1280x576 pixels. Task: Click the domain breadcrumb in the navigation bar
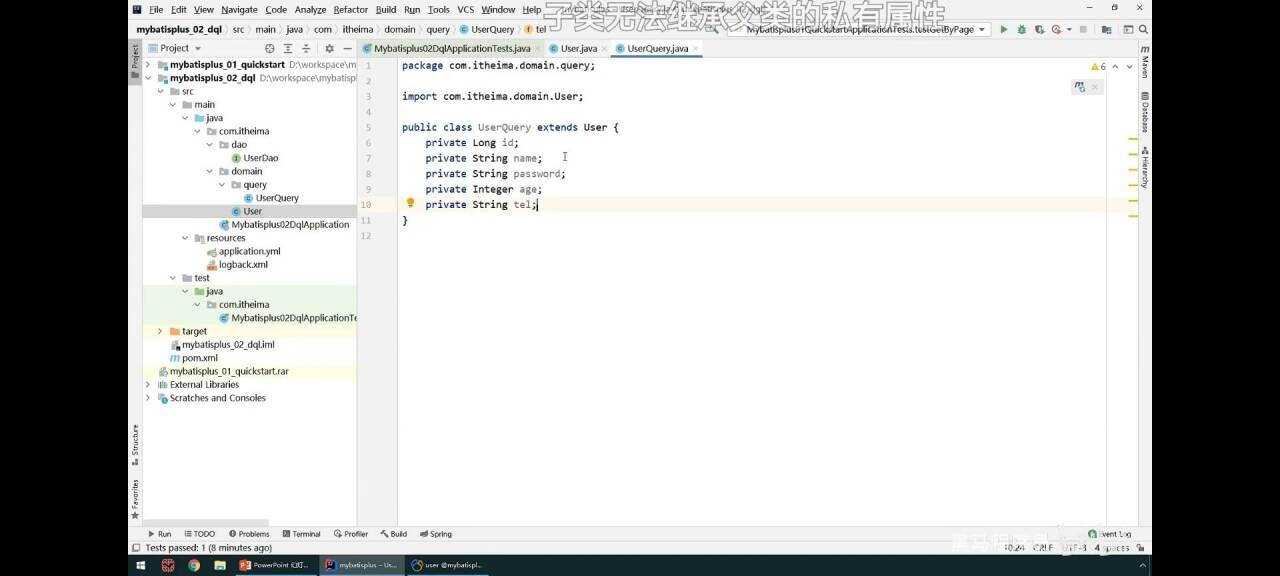[400, 29]
